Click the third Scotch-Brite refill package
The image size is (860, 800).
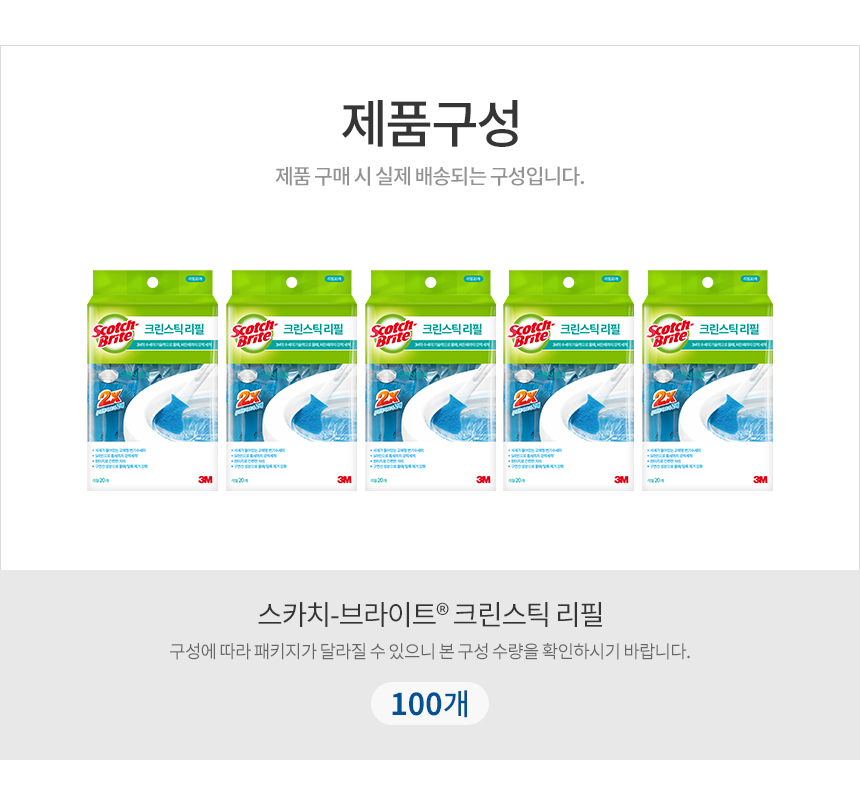(x=431, y=380)
